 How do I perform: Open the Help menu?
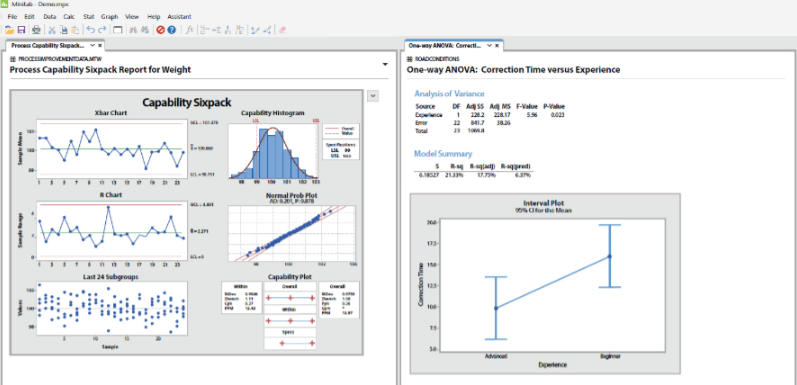[154, 17]
